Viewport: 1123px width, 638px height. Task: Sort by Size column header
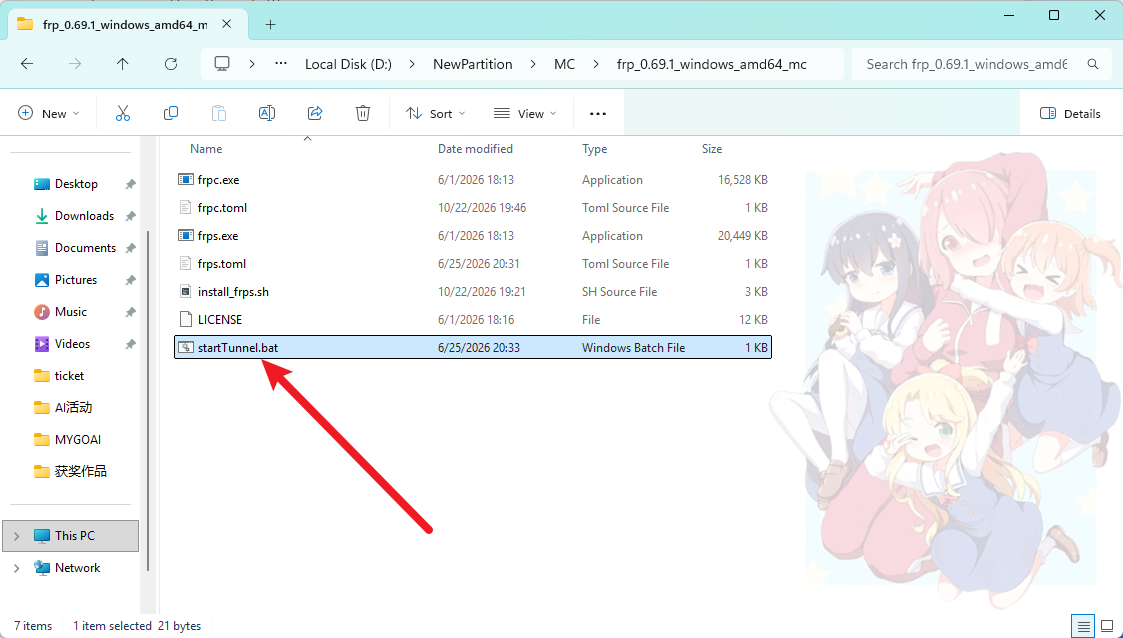point(712,149)
